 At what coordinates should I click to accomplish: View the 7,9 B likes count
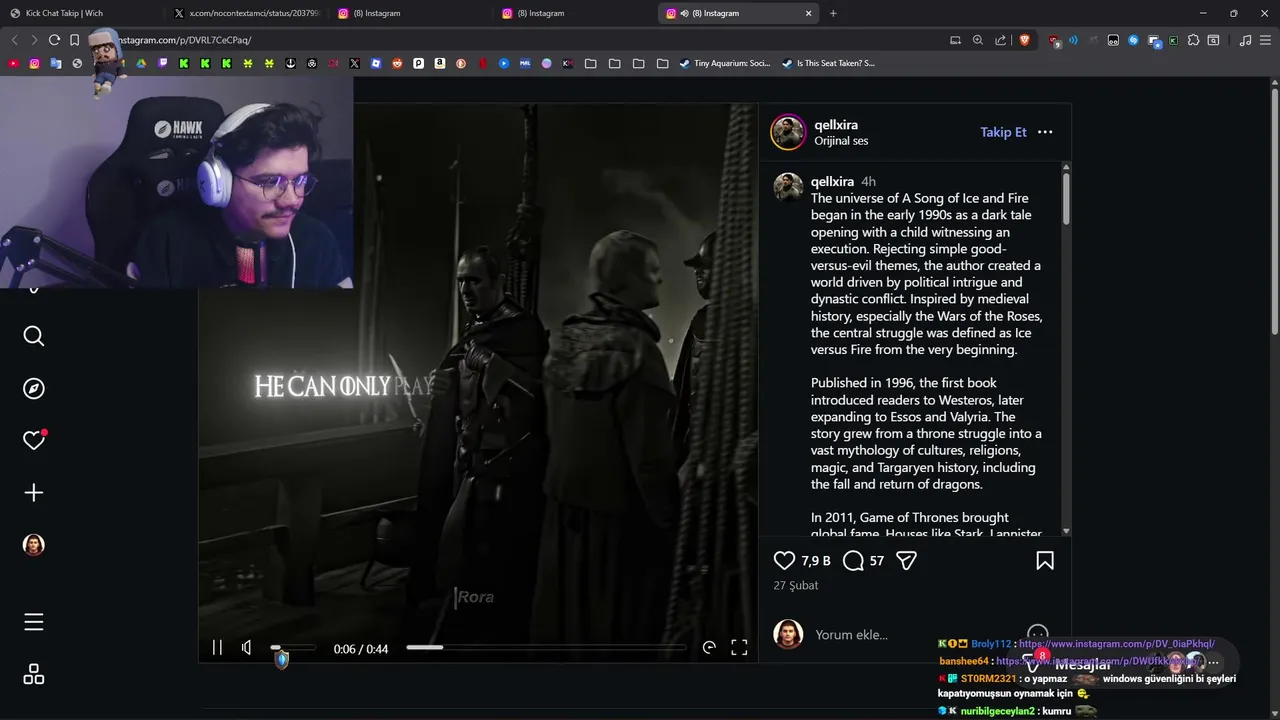816,561
